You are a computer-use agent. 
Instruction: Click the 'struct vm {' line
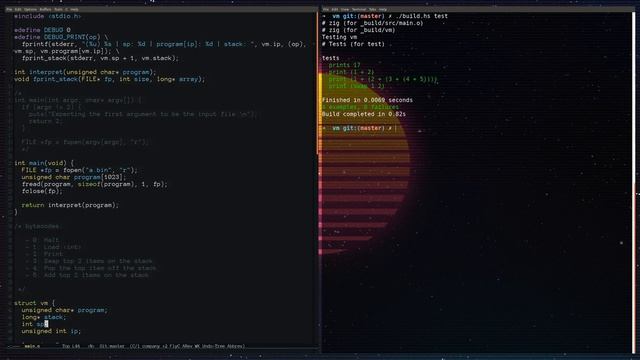click(x=34, y=303)
